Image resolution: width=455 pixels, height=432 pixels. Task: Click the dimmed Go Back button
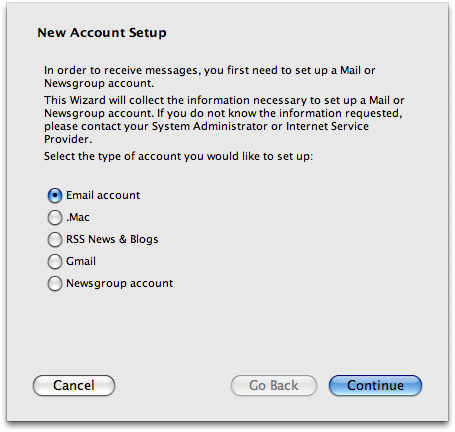pos(274,385)
